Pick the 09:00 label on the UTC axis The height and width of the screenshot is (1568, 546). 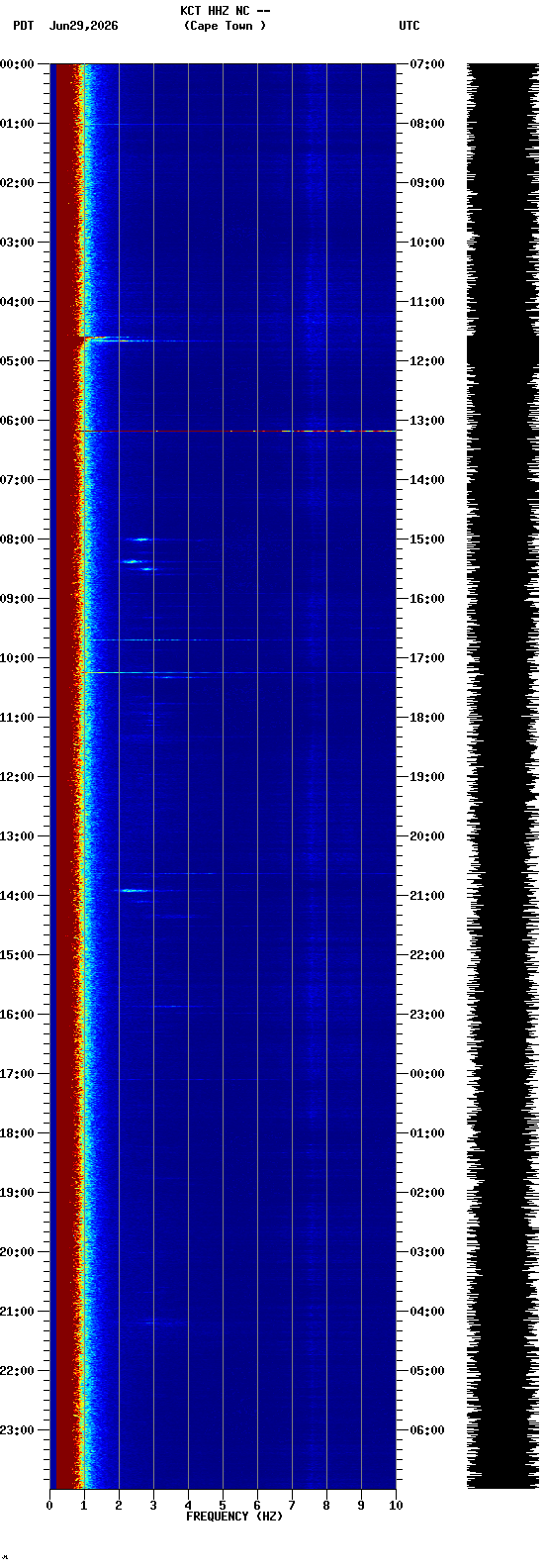click(x=427, y=183)
